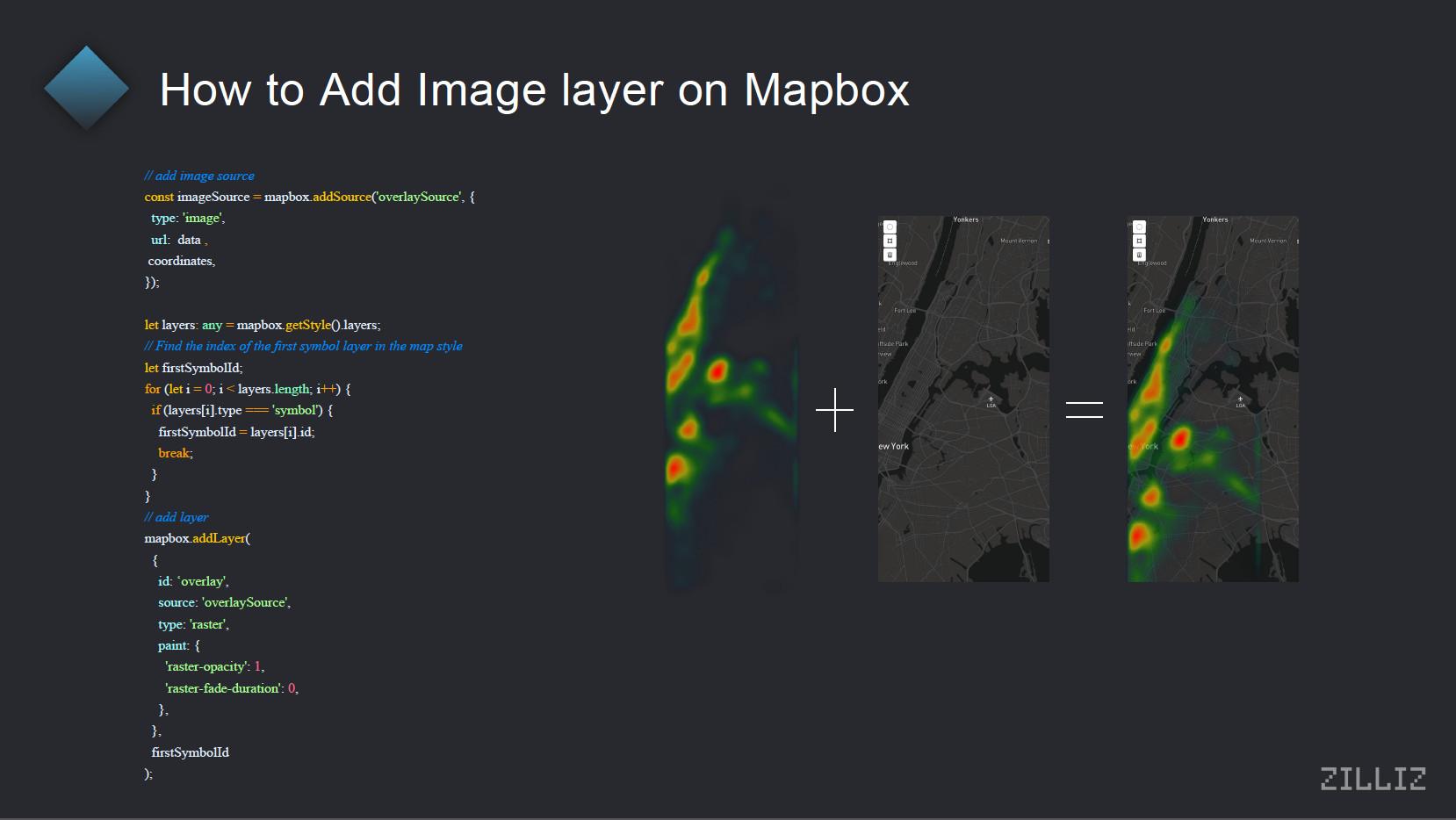Image resolution: width=1456 pixels, height=820 pixels.
Task: Click the 'for (let i = 0; ...' loop line
Action: pyautogui.click(x=248, y=389)
